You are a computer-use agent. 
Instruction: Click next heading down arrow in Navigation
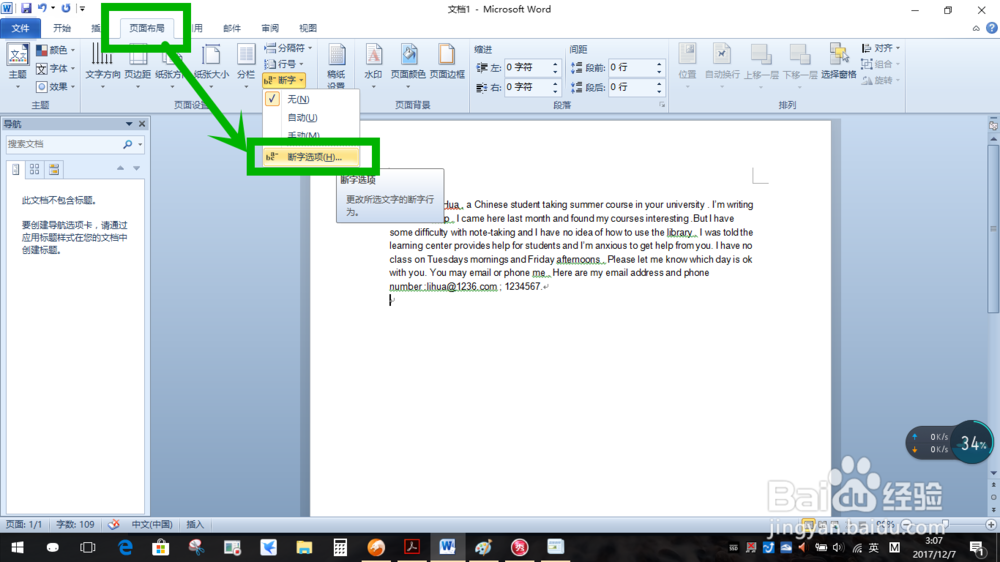click(x=136, y=168)
